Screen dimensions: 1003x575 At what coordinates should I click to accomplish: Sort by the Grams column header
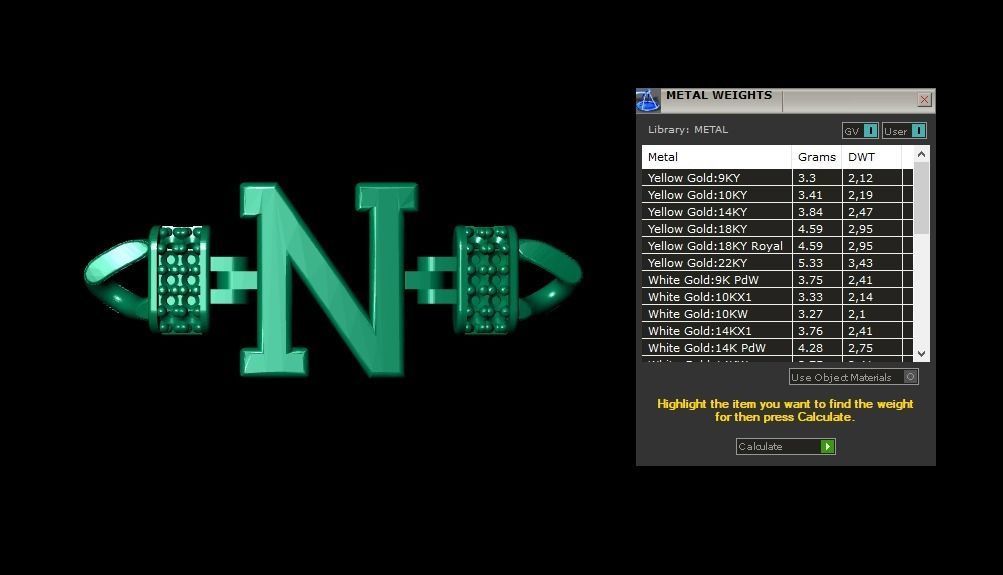(x=817, y=157)
